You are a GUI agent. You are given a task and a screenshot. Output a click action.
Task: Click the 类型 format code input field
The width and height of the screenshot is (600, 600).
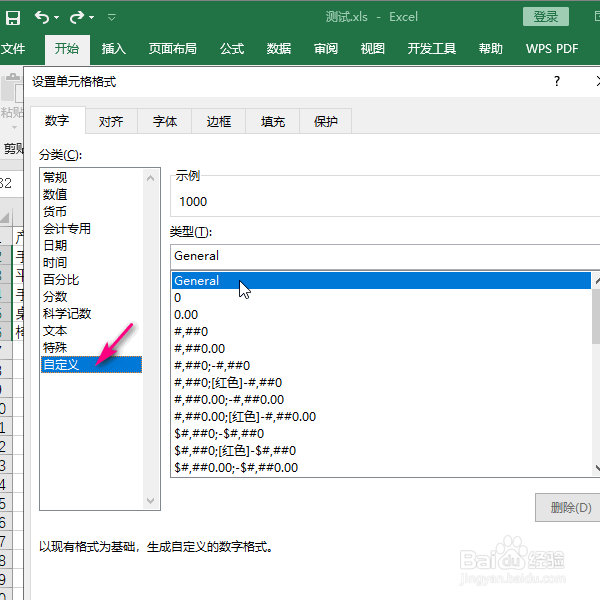pyautogui.click(x=385, y=256)
